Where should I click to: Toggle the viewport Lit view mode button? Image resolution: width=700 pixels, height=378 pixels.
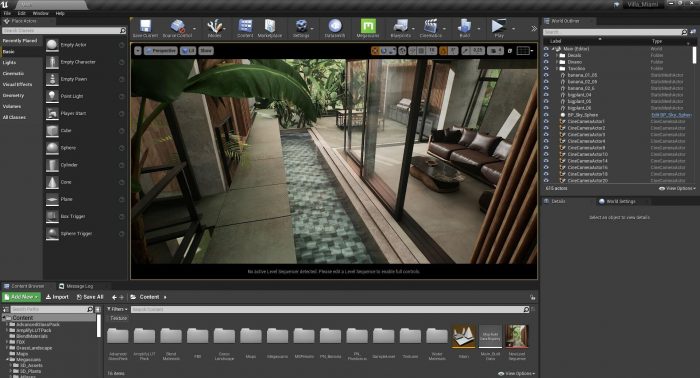(188, 51)
